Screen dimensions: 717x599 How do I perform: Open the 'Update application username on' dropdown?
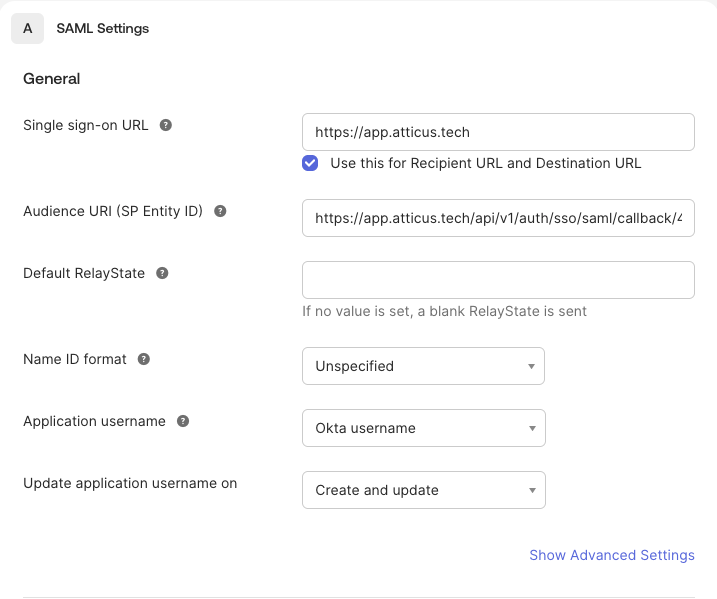click(423, 490)
